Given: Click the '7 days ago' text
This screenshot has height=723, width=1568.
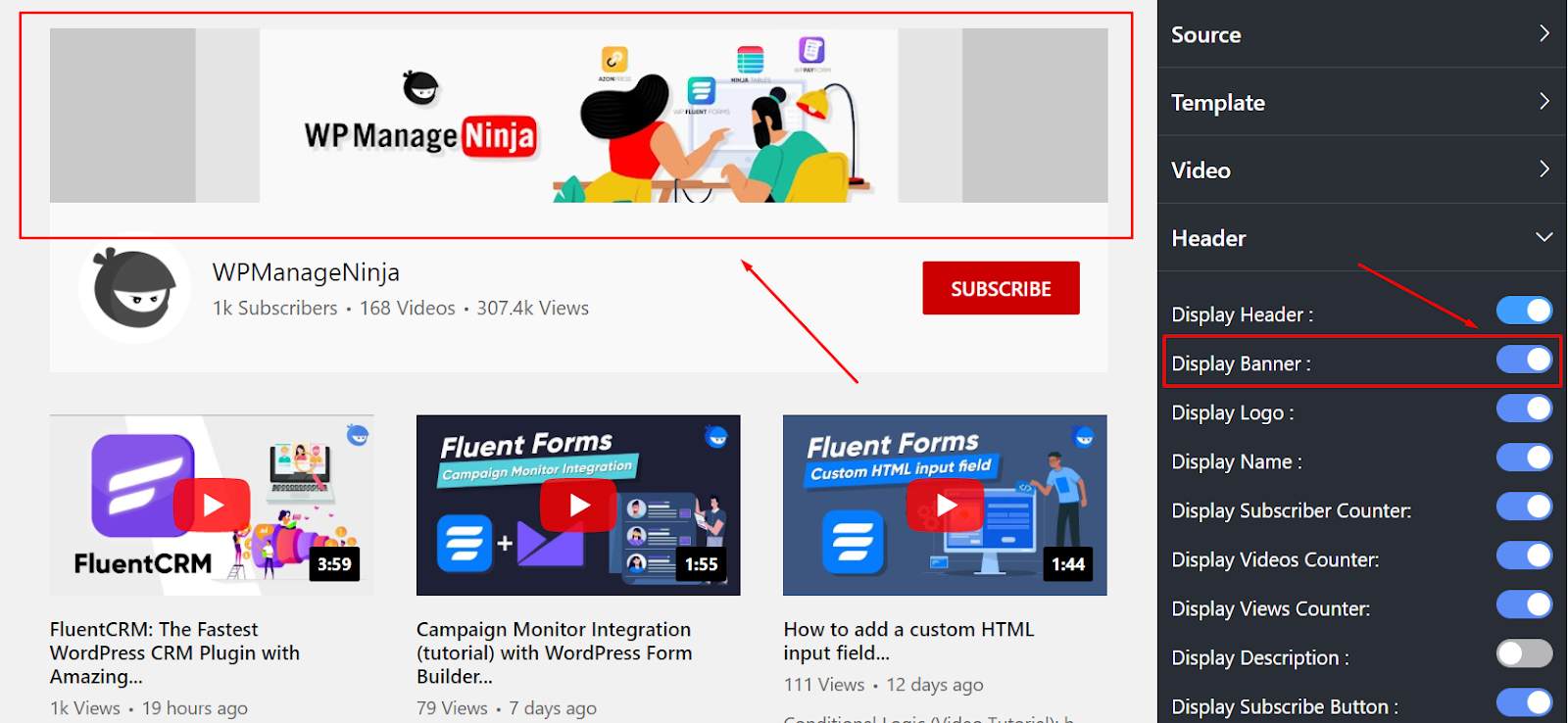Looking at the screenshot, I should [553, 707].
